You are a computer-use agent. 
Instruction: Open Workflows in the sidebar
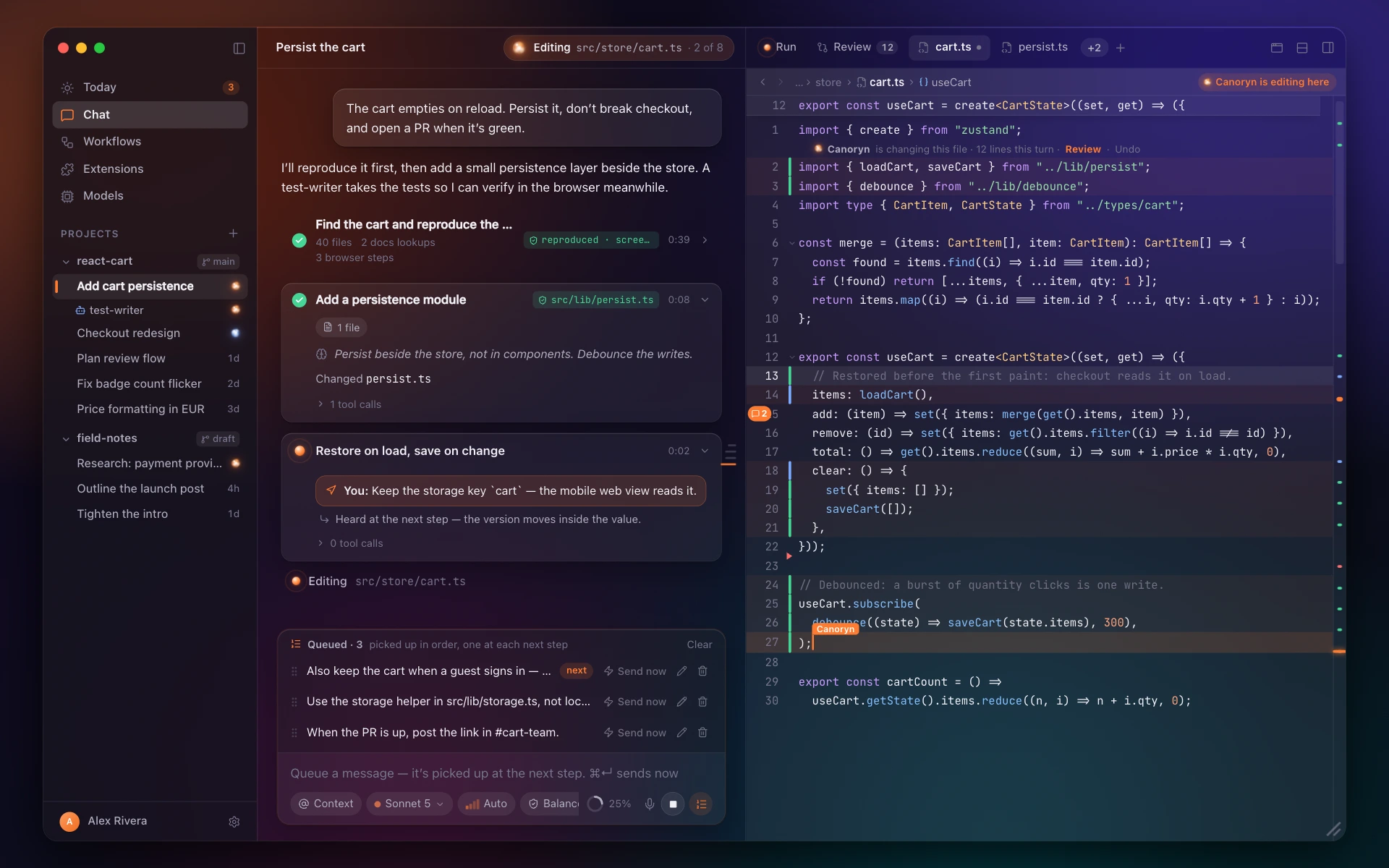150,142
